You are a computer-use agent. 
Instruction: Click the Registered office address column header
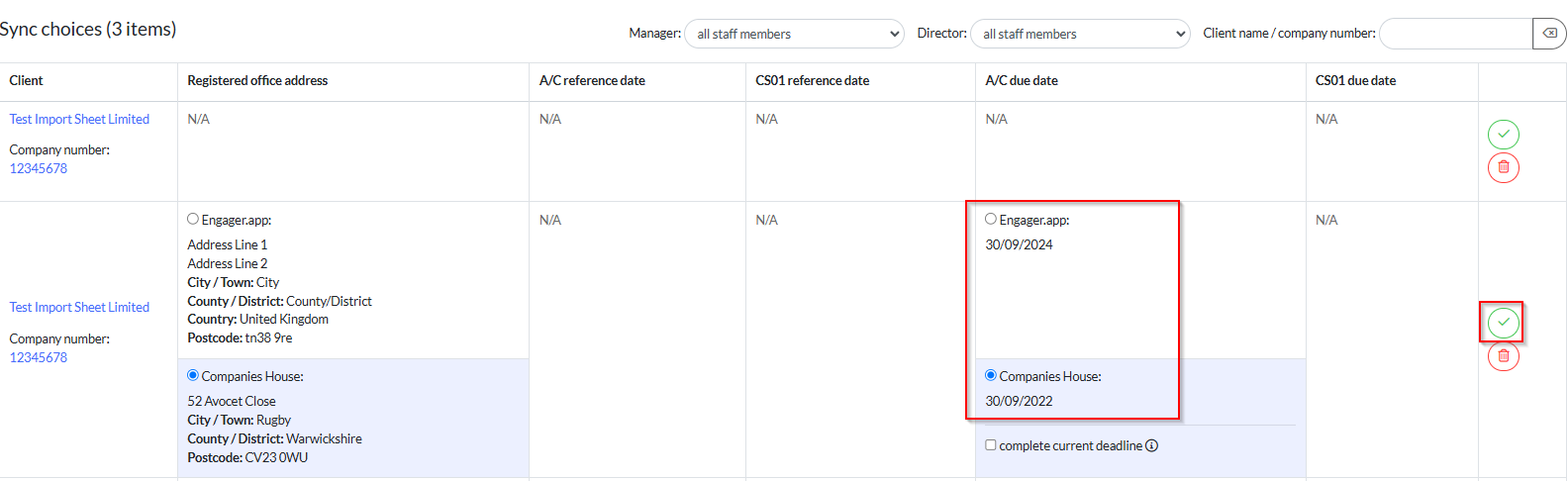pyautogui.click(x=257, y=81)
